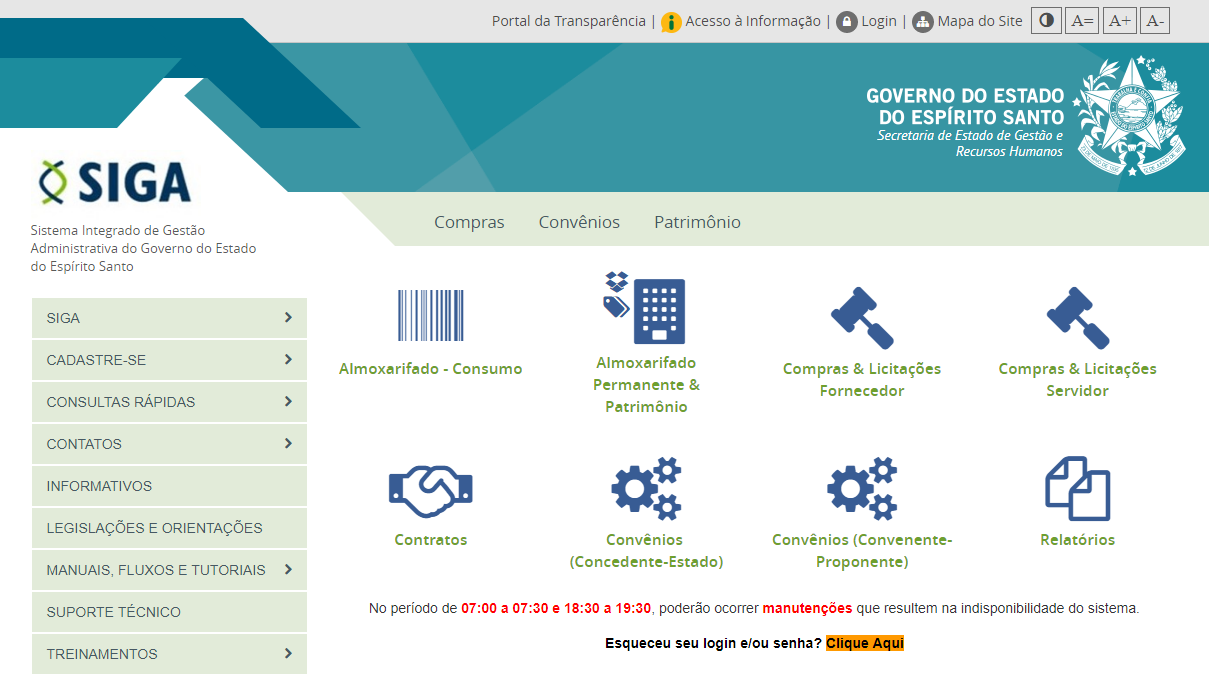The width and height of the screenshot is (1209, 683).
Task: Reset font size with the A= button
Action: [1081, 21]
